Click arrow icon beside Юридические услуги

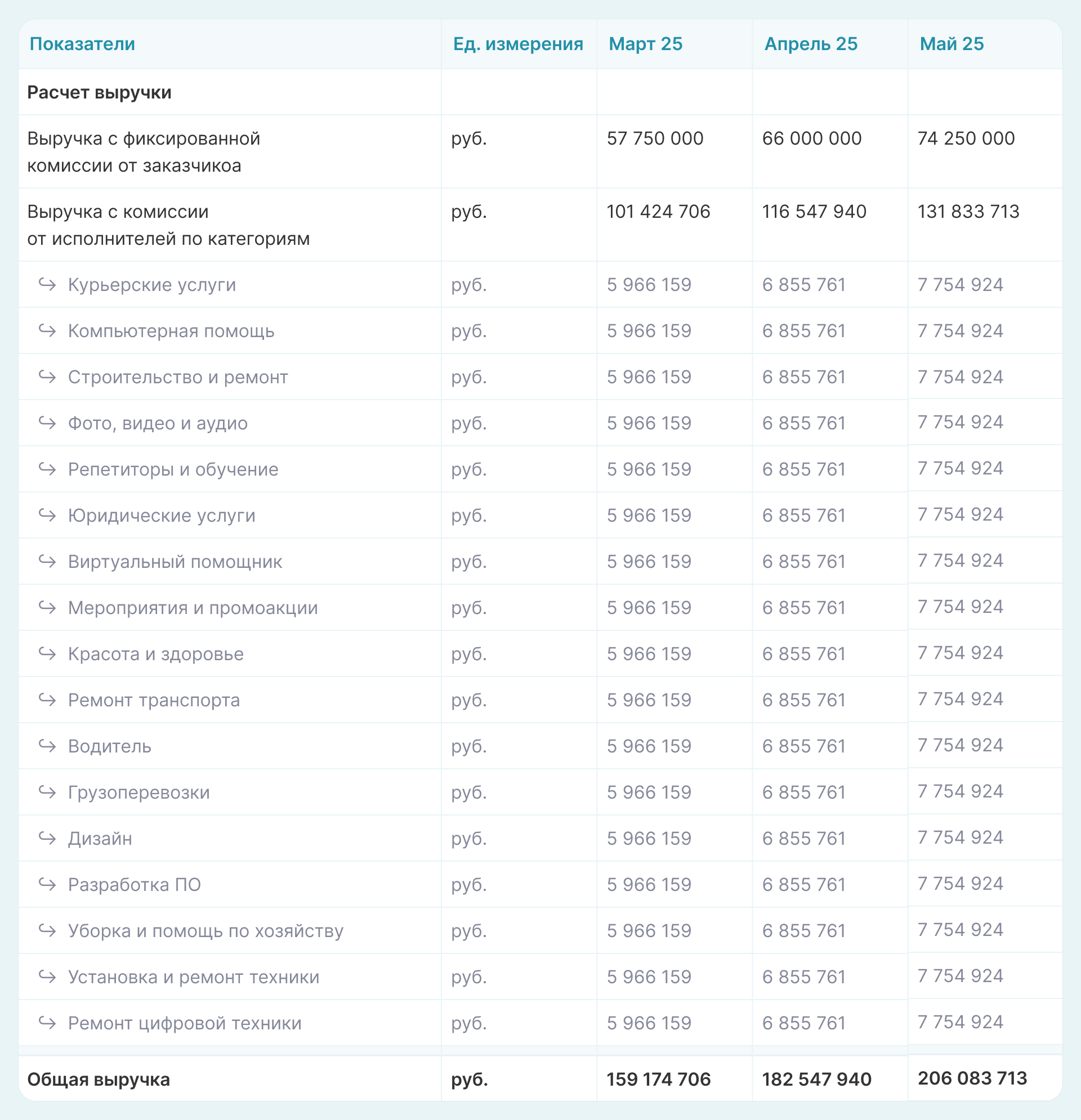pos(47,516)
